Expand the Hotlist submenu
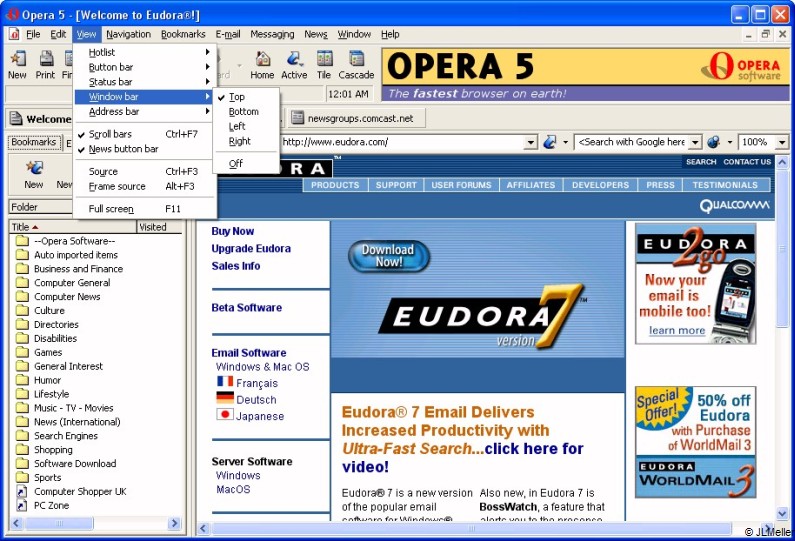 point(144,52)
